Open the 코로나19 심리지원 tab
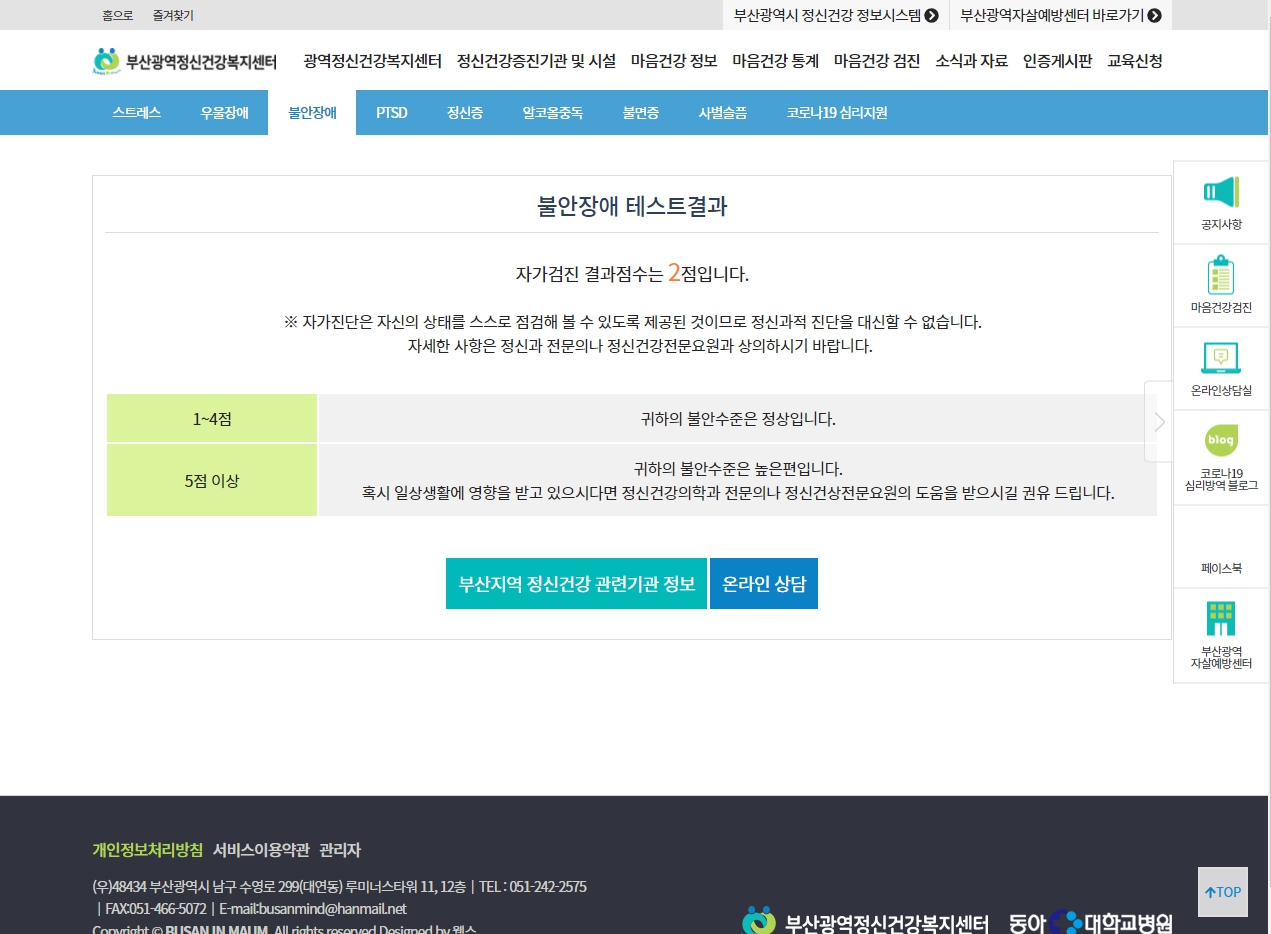Screen dimensions: 1271x934 coord(836,113)
